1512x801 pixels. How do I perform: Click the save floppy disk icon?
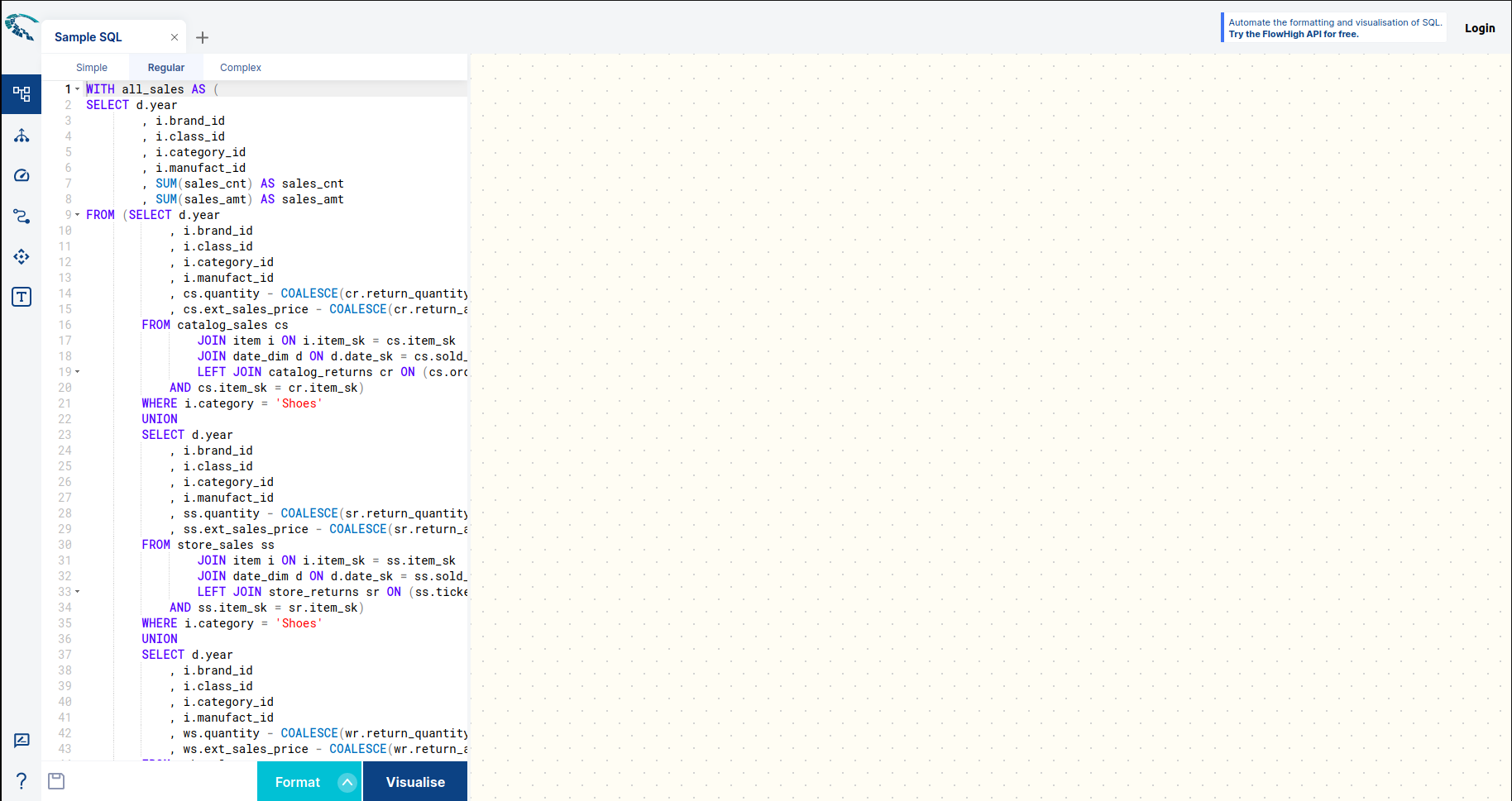tap(56, 781)
